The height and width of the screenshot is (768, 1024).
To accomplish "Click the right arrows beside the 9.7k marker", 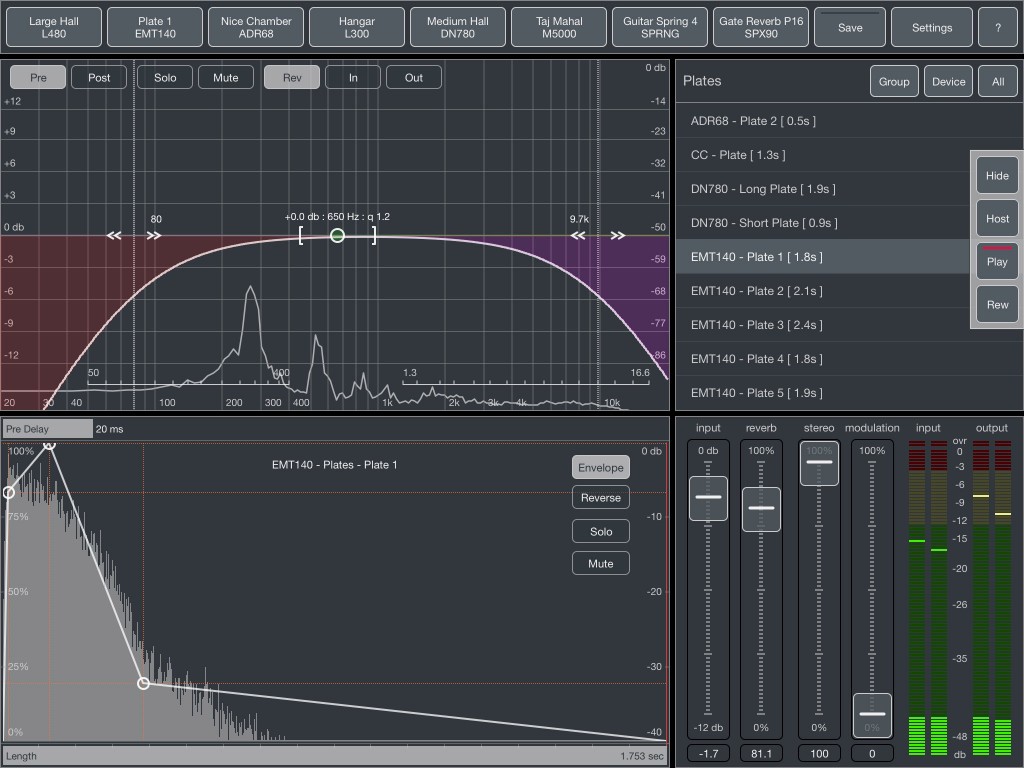I will 617,236.
